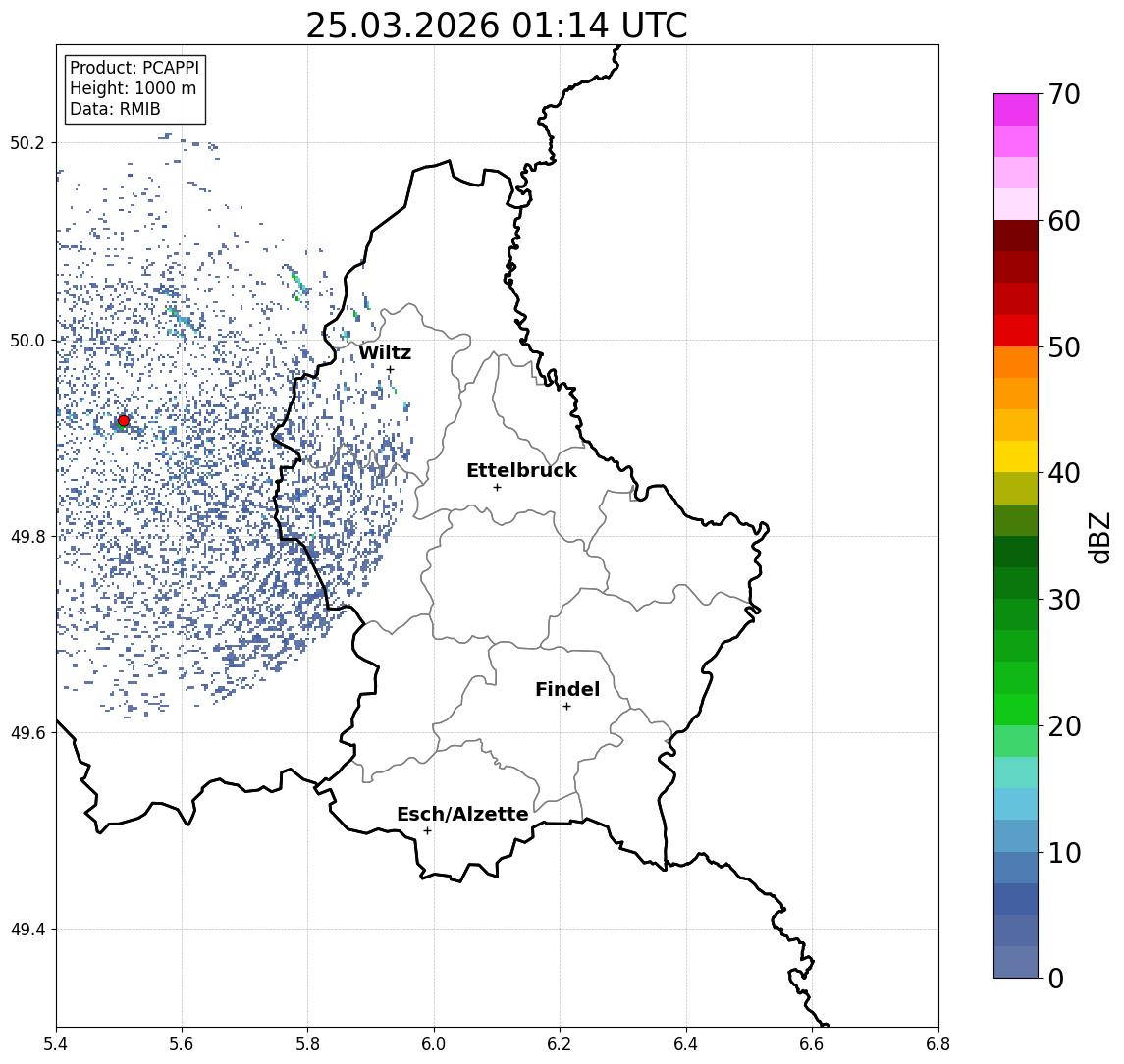
Task: Click the 'Ettelbruck' label
Action: point(521,470)
